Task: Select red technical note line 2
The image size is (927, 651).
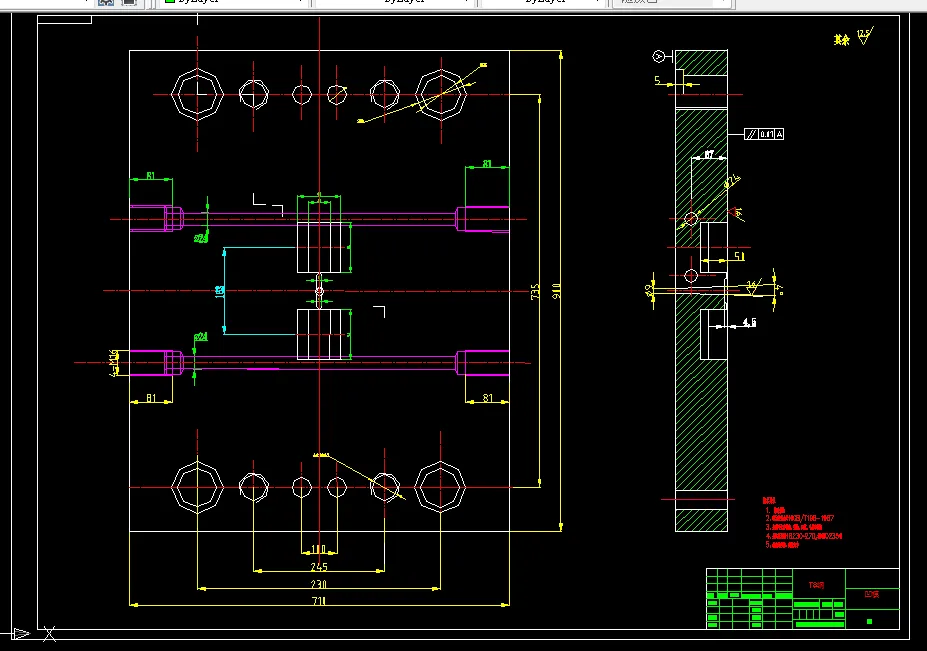Action: point(799,518)
